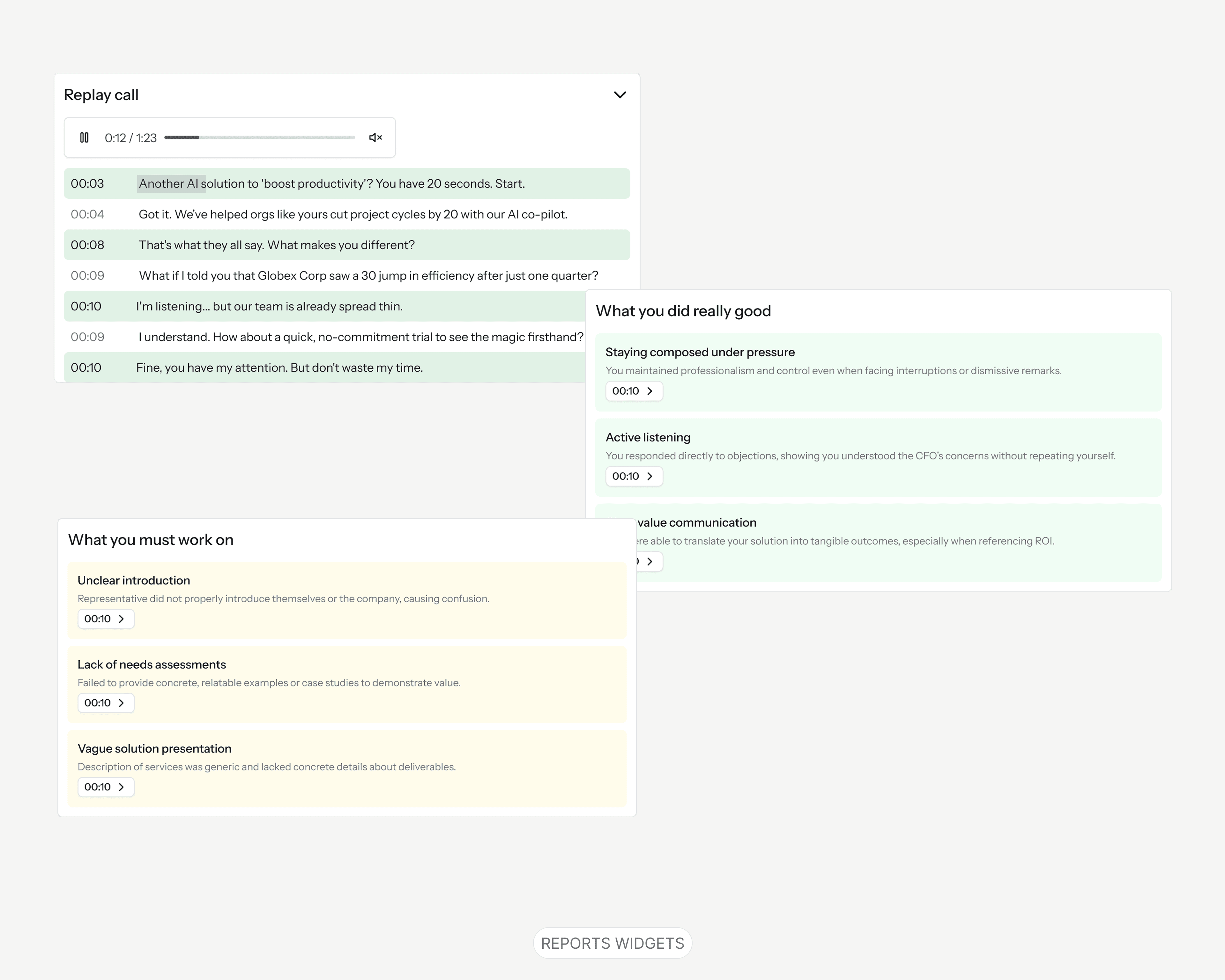Viewport: 1225px width, 980px height.
Task: Jump to 00:10 under Unclear introduction
Action: click(106, 619)
